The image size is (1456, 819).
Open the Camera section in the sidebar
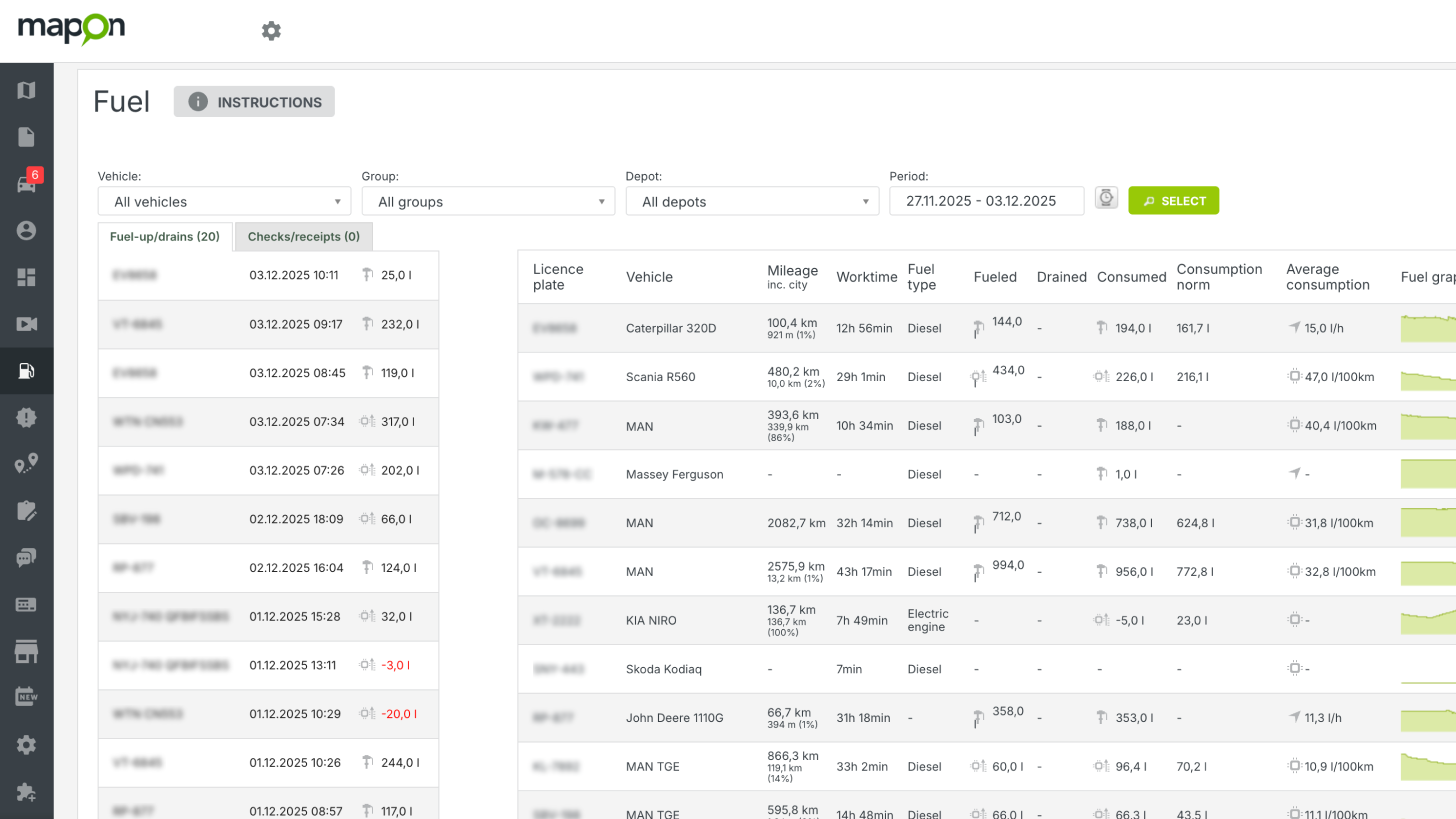pyautogui.click(x=26, y=324)
